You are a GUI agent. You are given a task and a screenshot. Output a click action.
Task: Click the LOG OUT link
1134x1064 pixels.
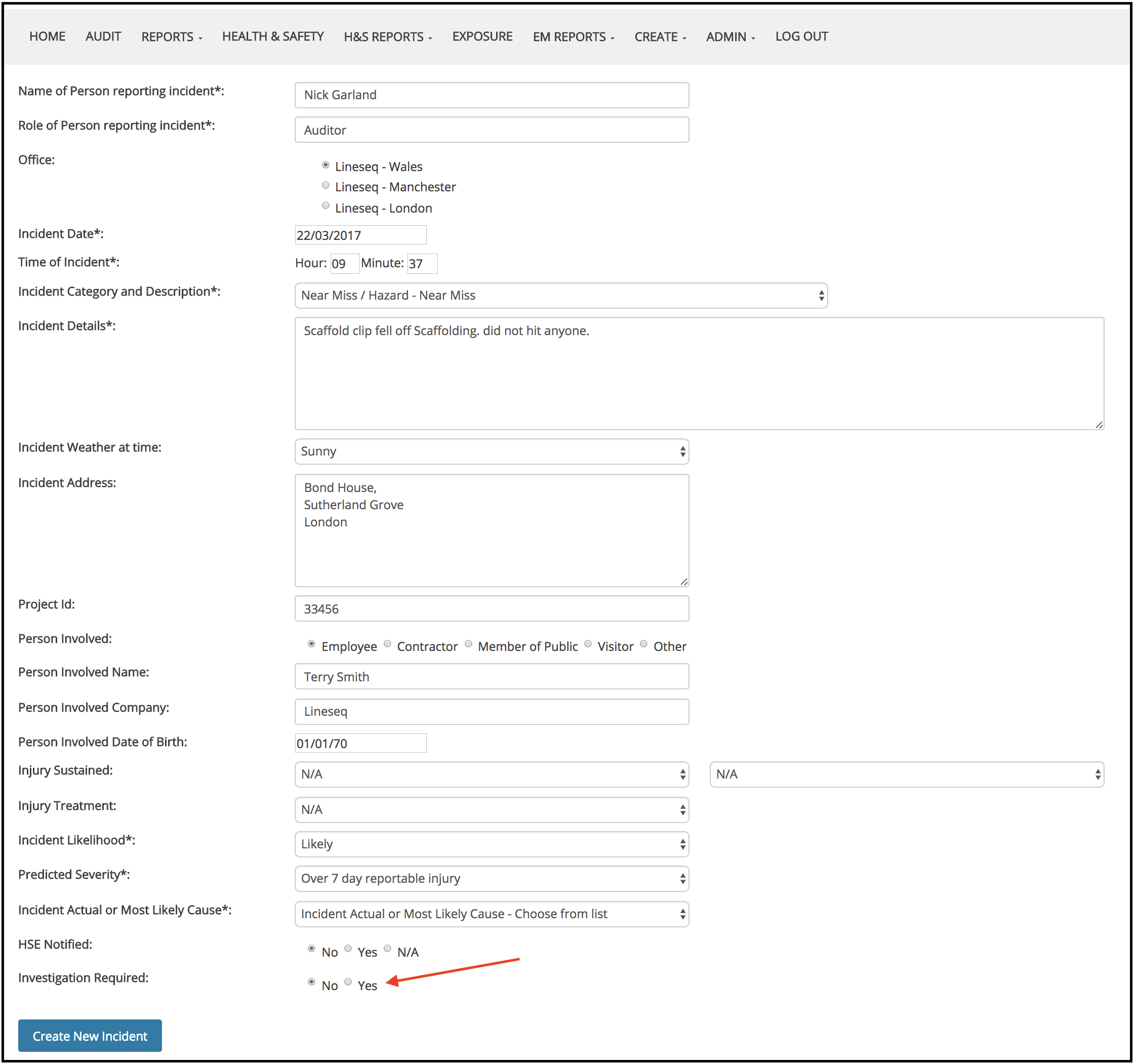801,36
